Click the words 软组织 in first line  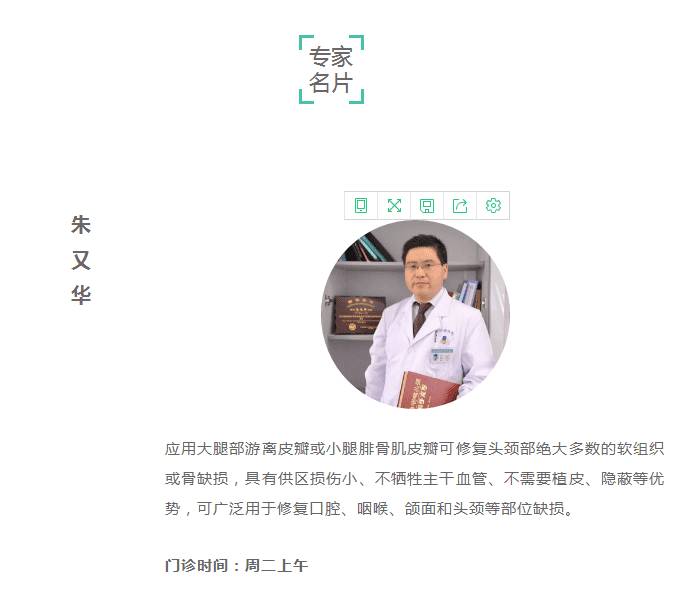641,449
